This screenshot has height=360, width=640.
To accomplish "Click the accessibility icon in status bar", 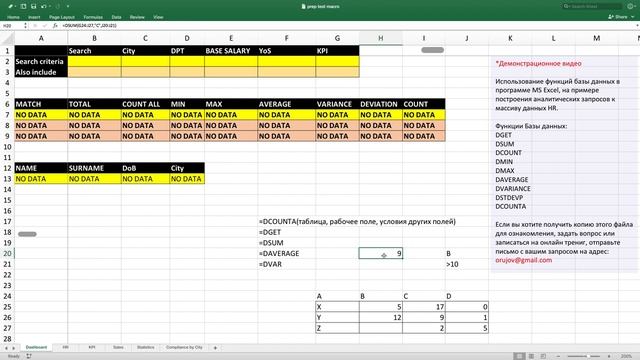I will point(29,356).
